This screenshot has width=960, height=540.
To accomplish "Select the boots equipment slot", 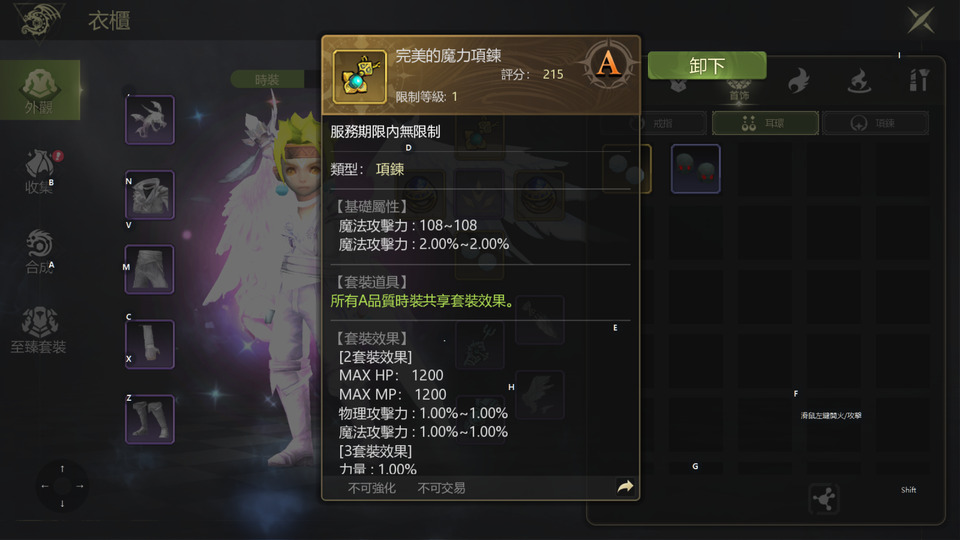I will (x=150, y=419).
